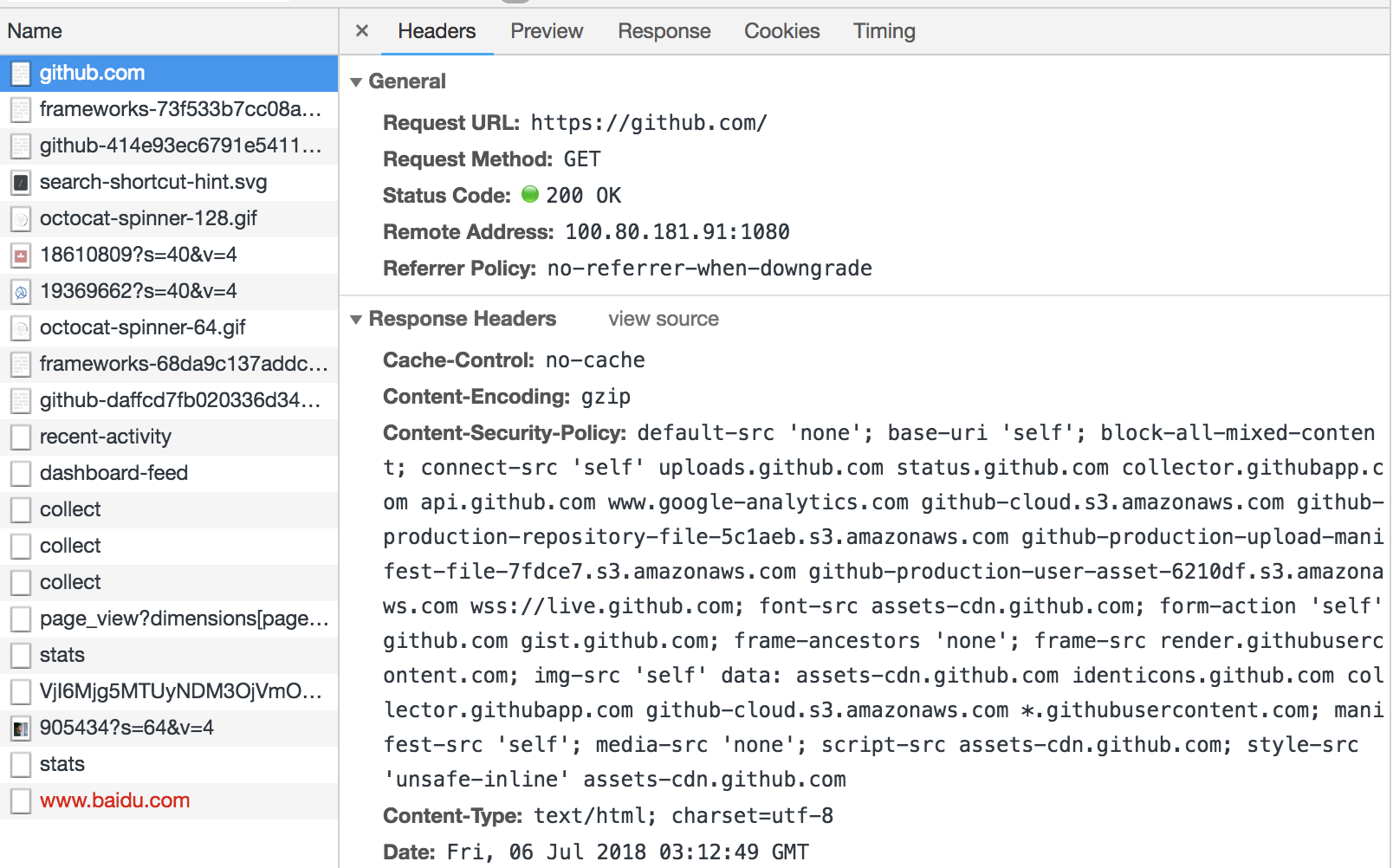The width and height of the screenshot is (1393, 868).
Task: Click the github-daffcd7fb020336d34 file icon
Action: tap(21, 401)
